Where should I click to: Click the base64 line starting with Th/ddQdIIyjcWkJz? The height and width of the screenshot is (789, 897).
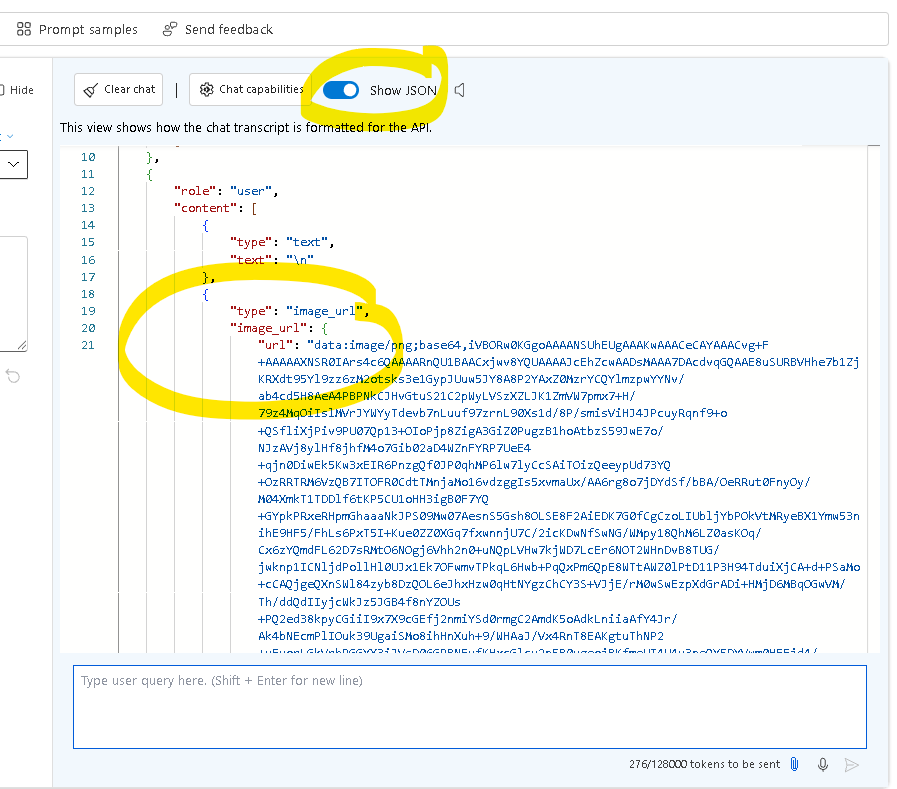[359, 602]
